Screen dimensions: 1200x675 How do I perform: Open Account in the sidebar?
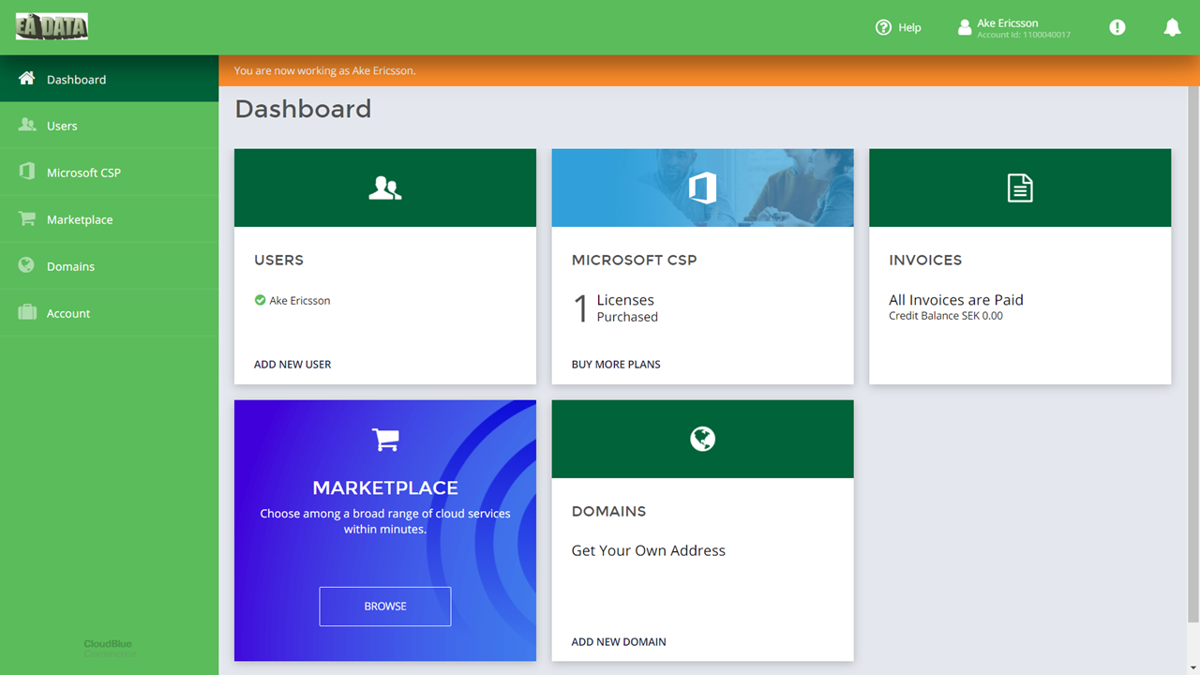pyautogui.click(x=109, y=314)
